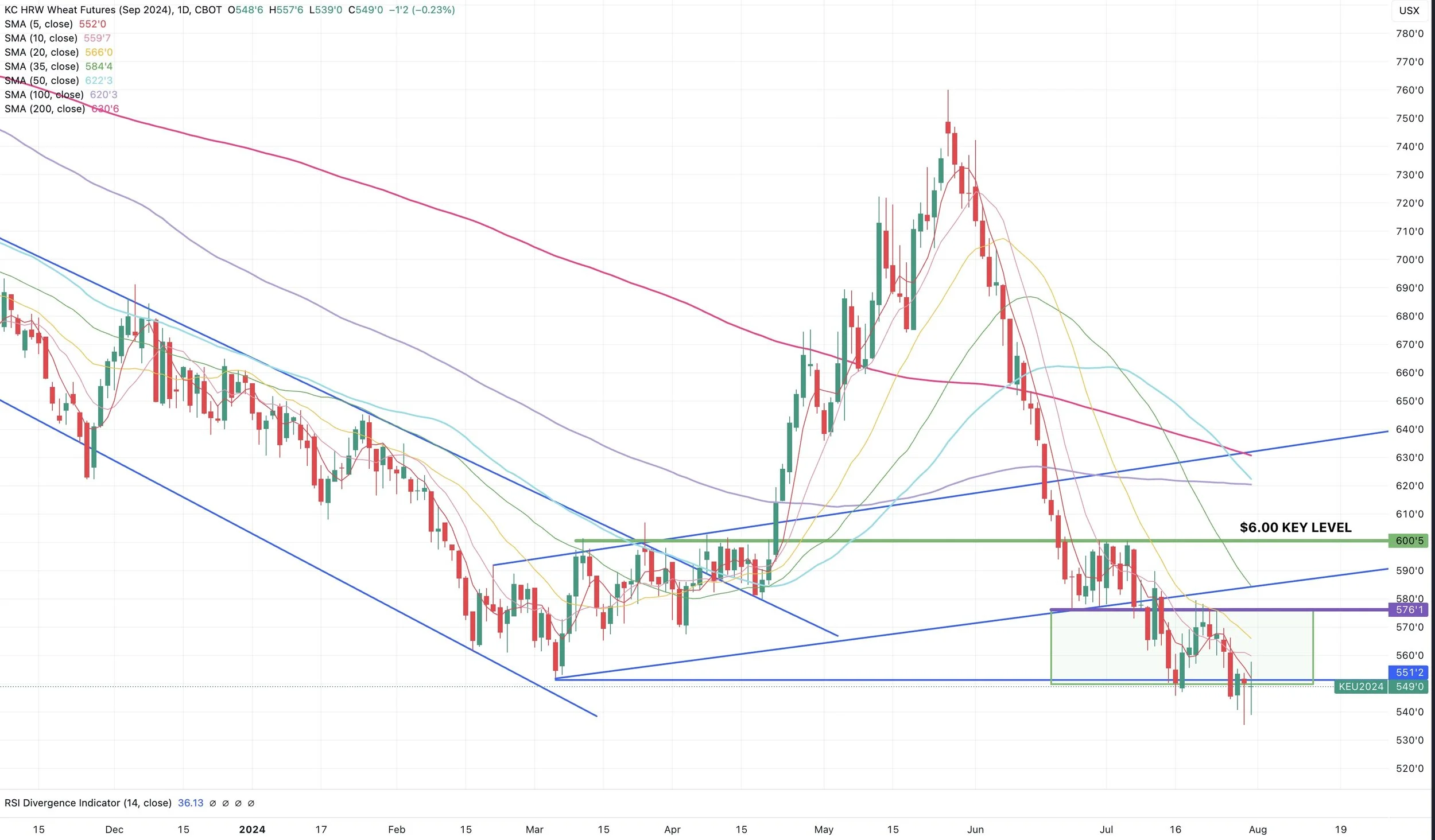Click the SMA (35, close) indicator label

(x=41, y=67)
